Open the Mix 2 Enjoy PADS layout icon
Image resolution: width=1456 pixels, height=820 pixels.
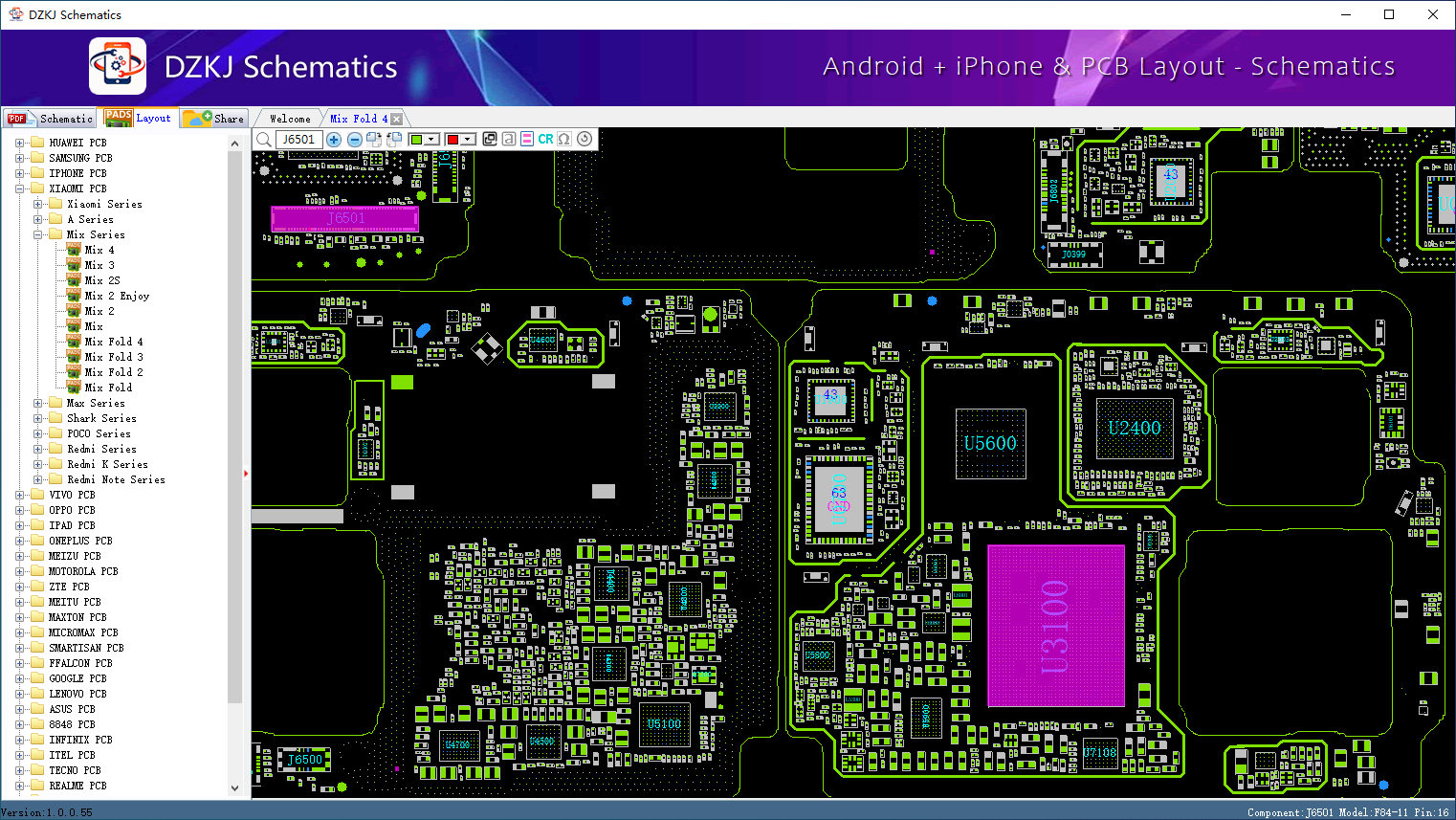(74, 296)
